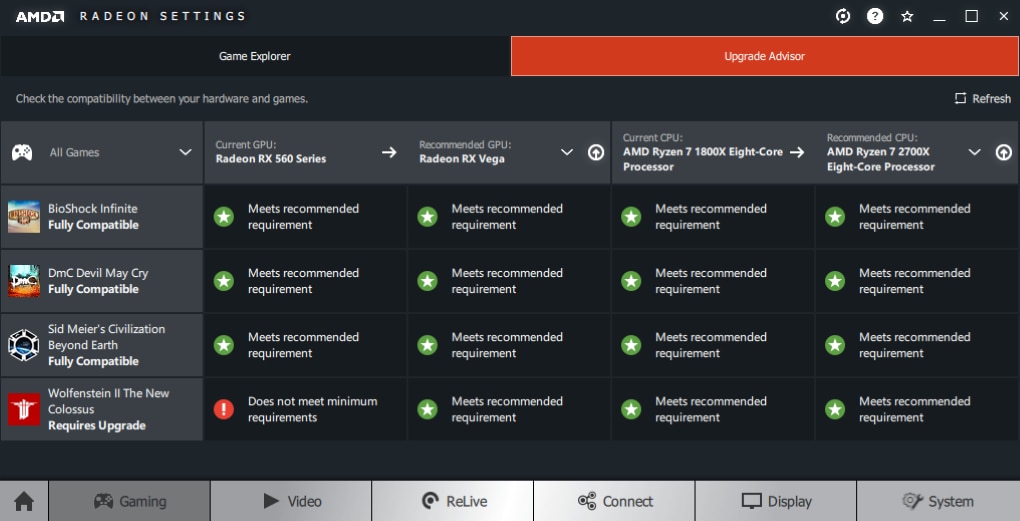Click BioShock Infinite recommended CPU green star
The height and width of the screenshot is (521, 1020).
pyautogui.click(x=835, y=217)
